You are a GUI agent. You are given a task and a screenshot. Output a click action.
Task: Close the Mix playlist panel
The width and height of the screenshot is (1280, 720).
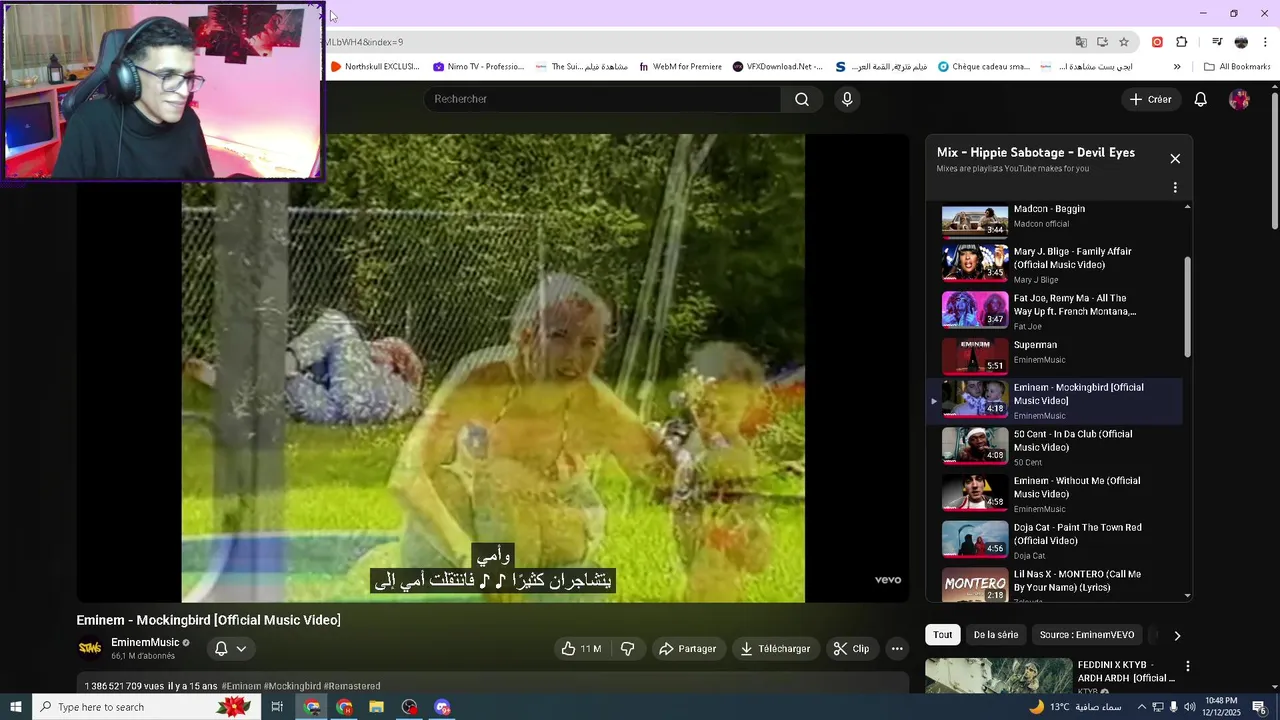click(1175, 158)
